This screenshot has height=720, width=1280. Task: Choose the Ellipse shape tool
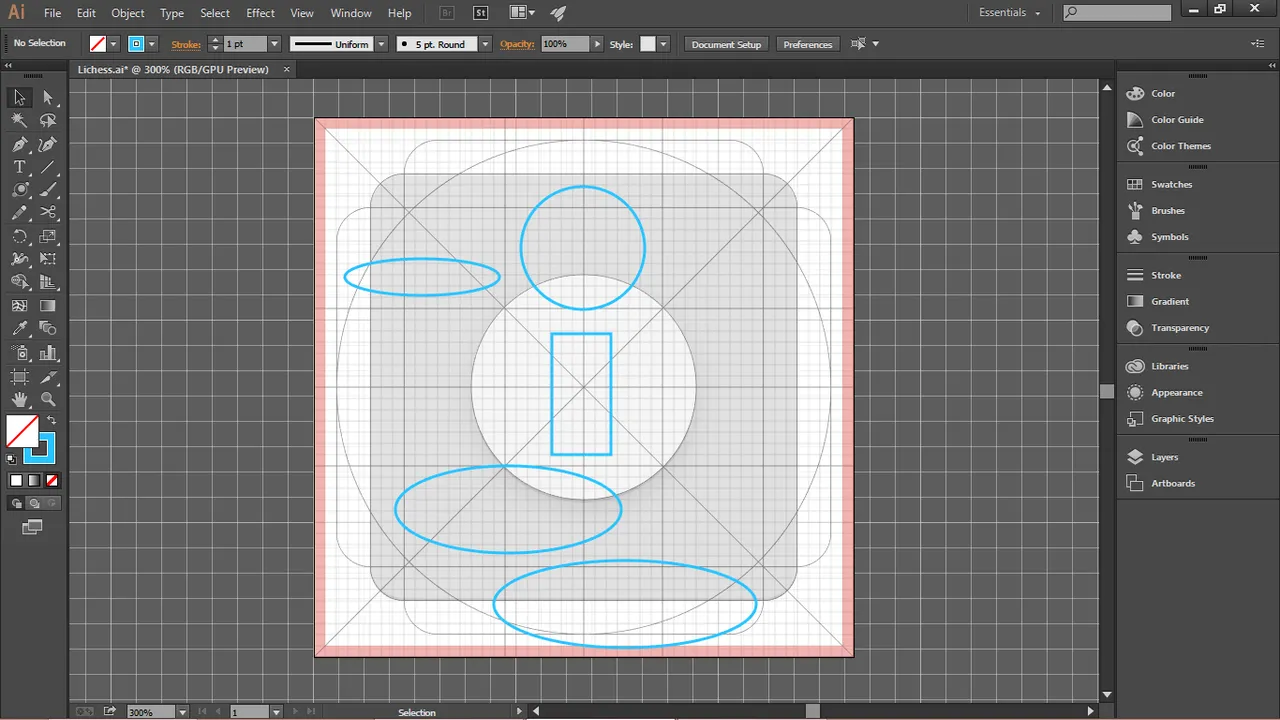point(19,190)
